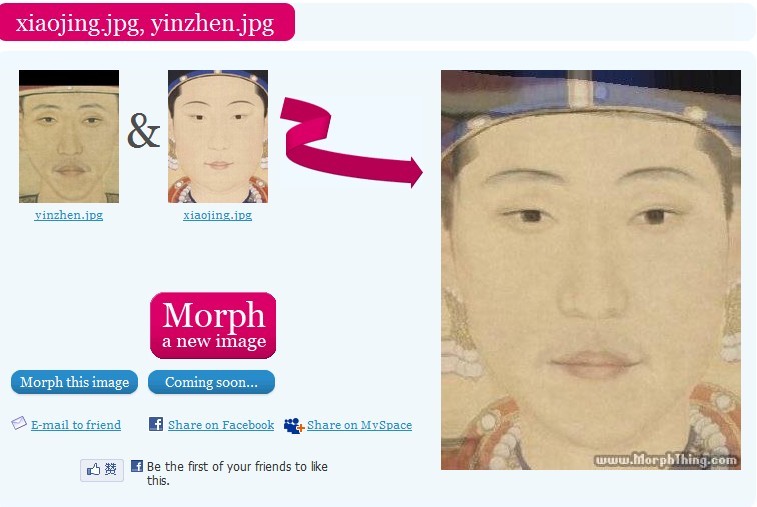
Task: Click the ampersand symbol between thumbnails
Action: [x=143, y=131]
